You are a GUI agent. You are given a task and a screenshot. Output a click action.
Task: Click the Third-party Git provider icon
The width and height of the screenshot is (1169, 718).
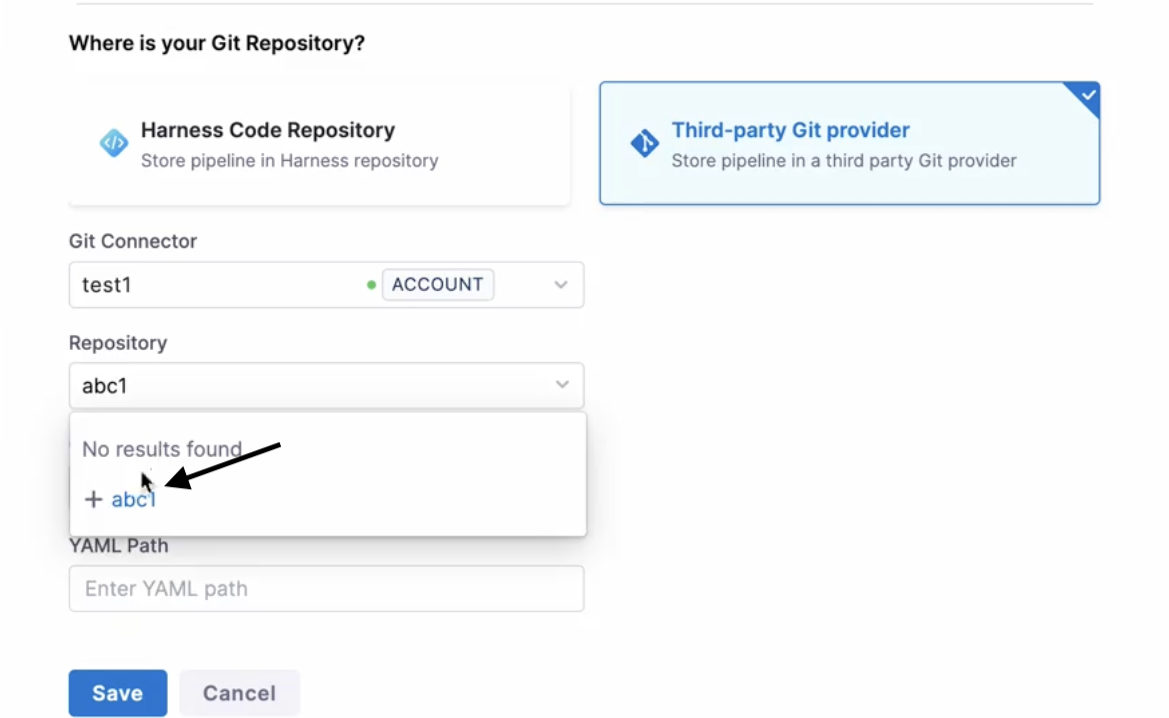click(x=644, y=143)
